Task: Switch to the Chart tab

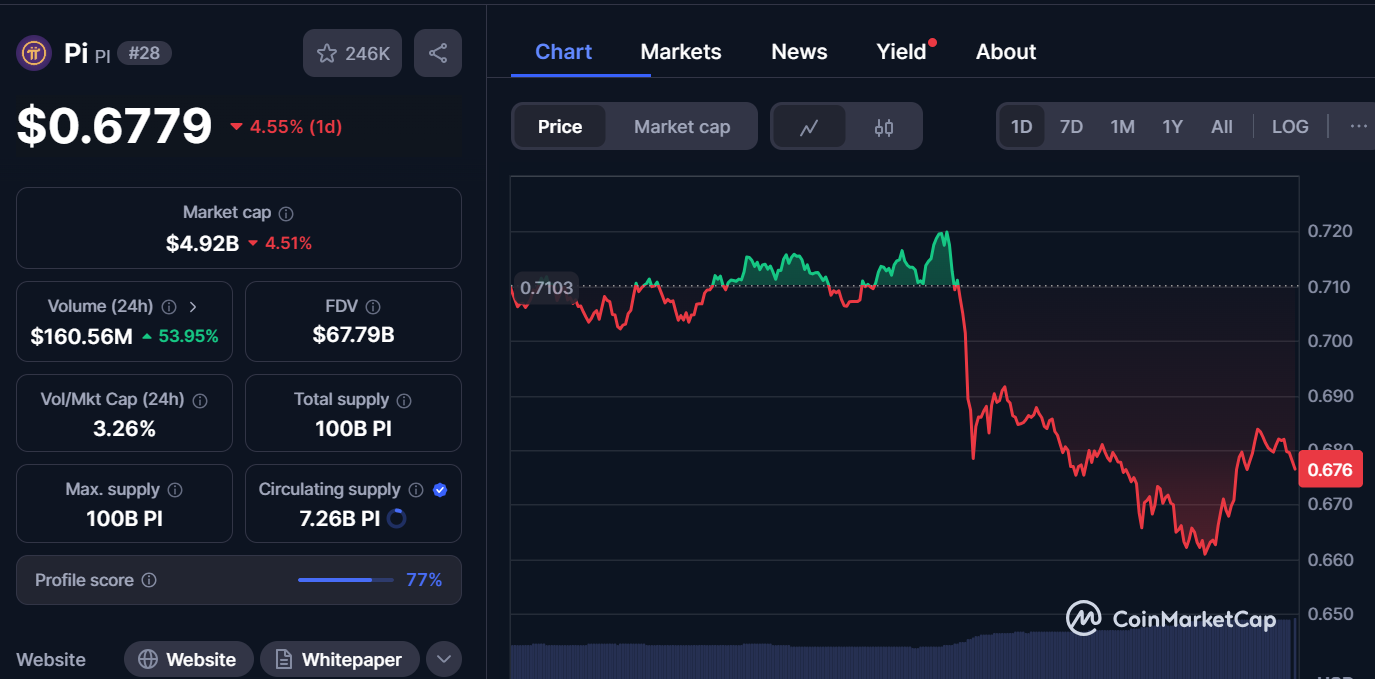Action: click(564, 52)
